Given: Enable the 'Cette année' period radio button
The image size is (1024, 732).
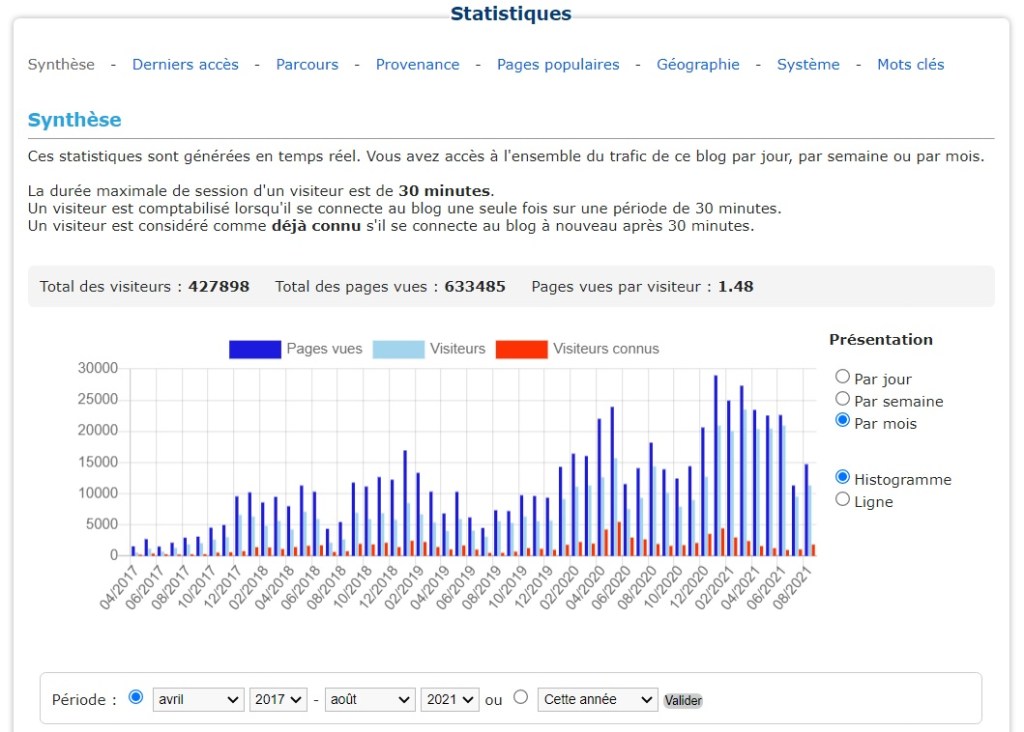Looking at the screenshot, I should click(x=520, y=697).
